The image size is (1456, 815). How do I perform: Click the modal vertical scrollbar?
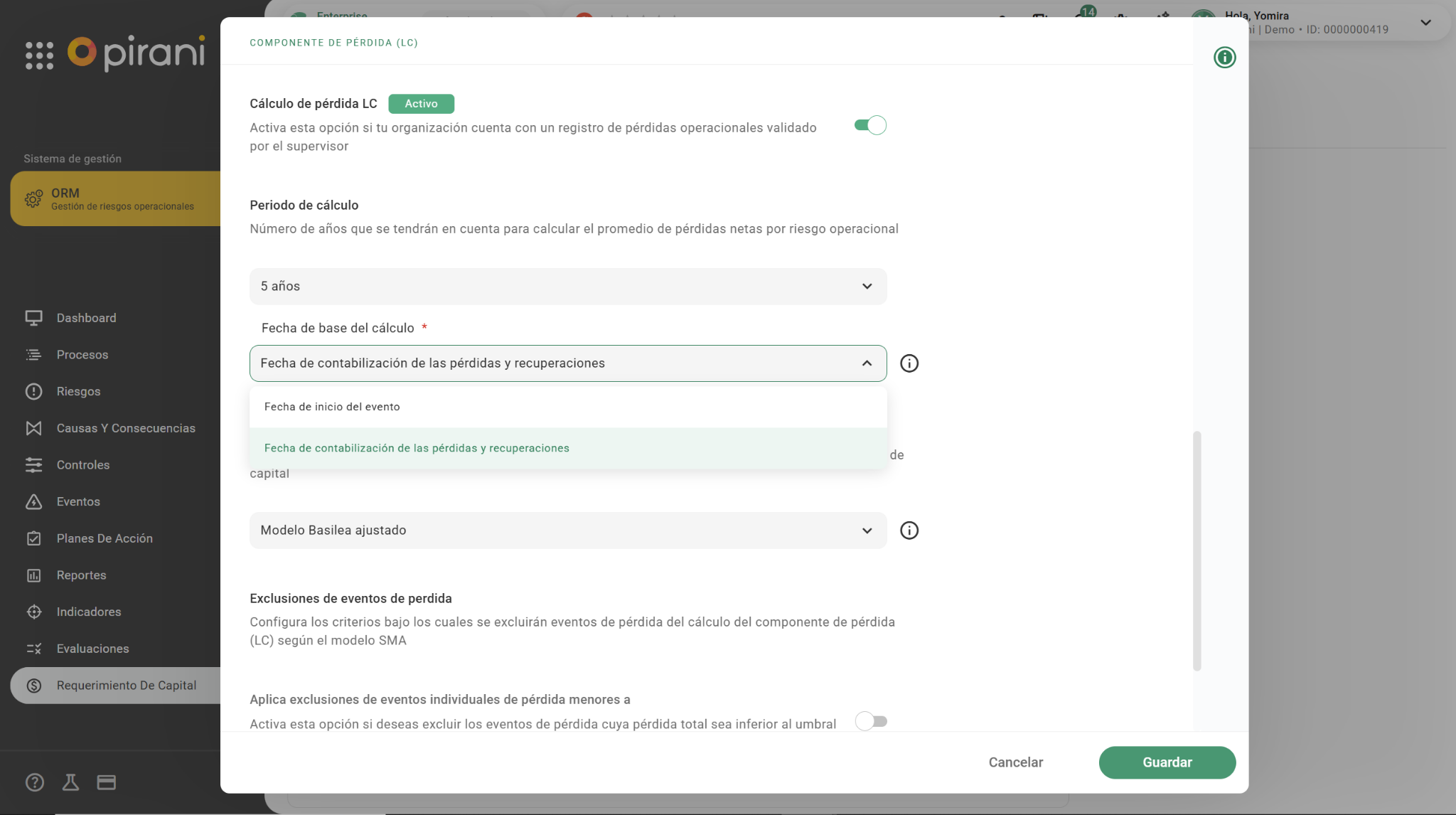(x=1197, y=550)
